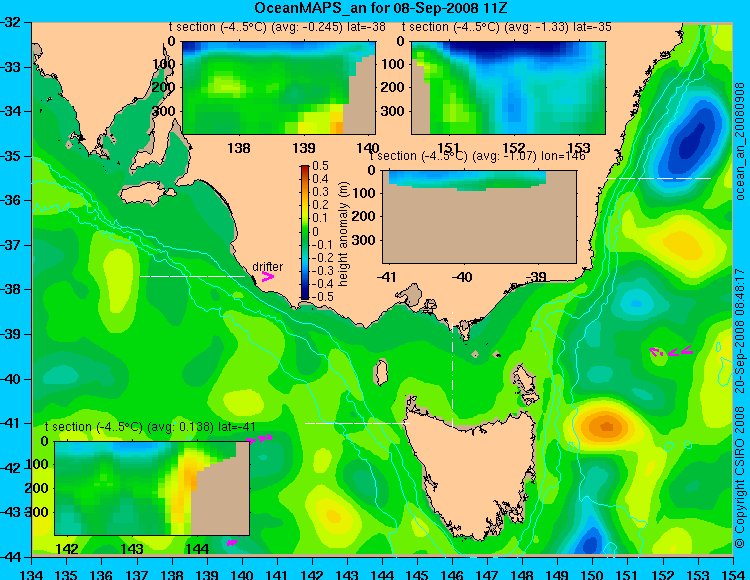Select the 0.5 value on color scale
The image size is (750, 580).
(320, 166)
